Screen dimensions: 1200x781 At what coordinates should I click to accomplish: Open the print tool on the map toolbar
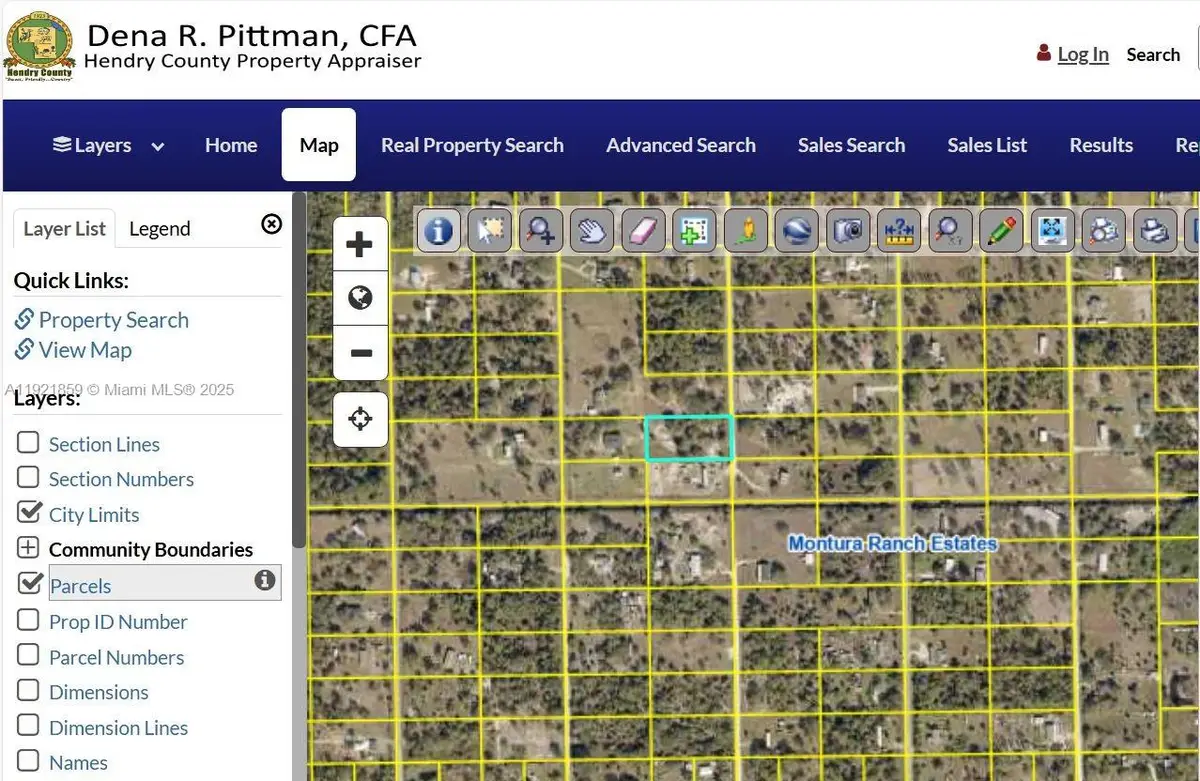[1154, 230]
